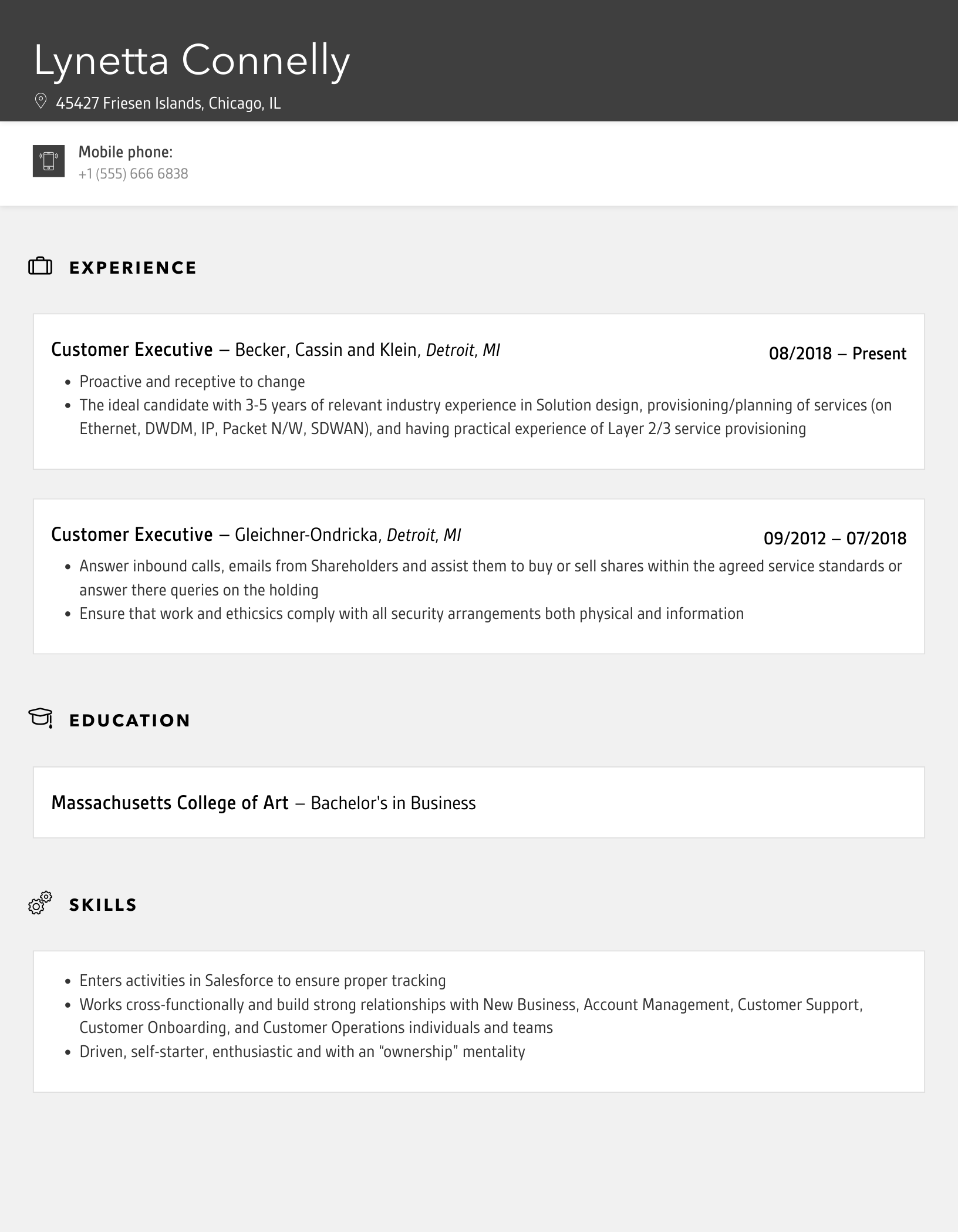
Task: Click Customer Executive title at Becker, Cassin and Klein
Action: [x=132, y=350]
